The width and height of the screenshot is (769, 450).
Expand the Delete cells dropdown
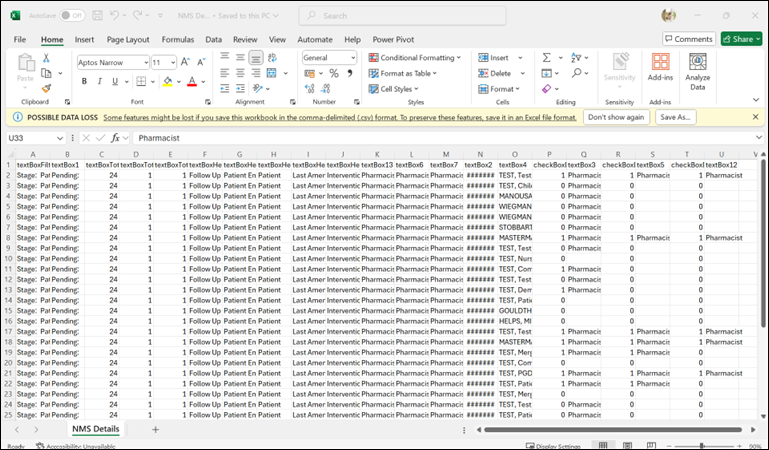pyautogui.click(x=522, y=74)
